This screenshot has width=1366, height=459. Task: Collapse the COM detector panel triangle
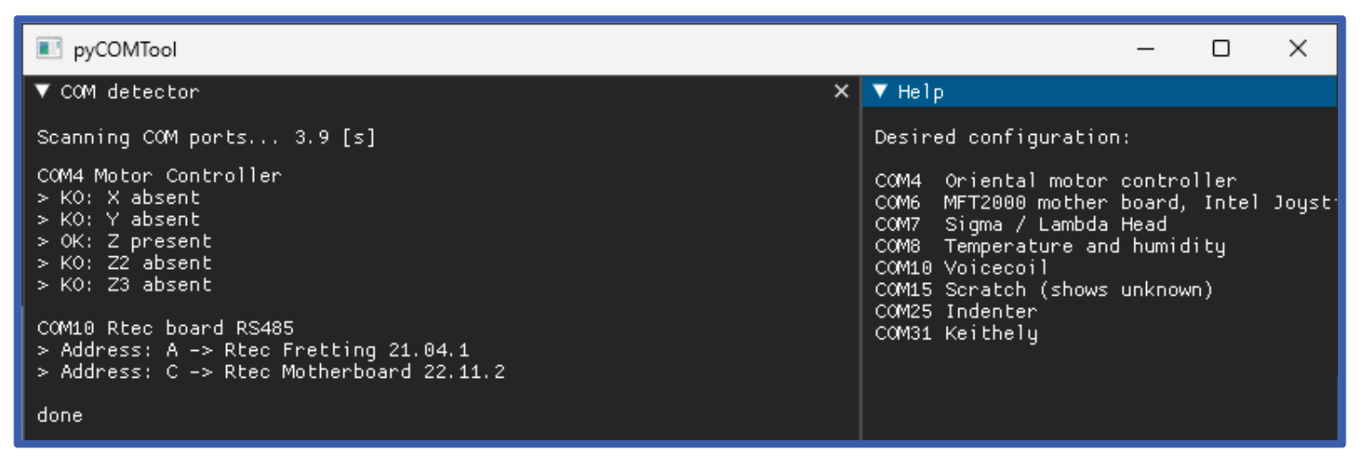click(42, 91)
